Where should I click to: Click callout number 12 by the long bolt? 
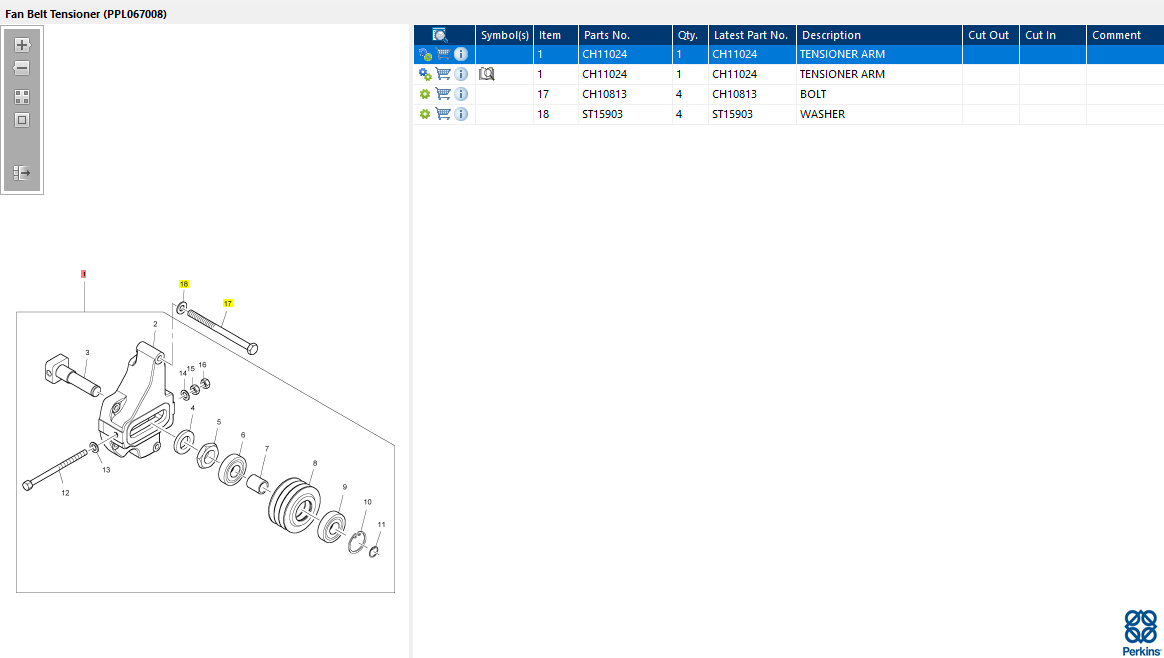(x=65, y=492)
